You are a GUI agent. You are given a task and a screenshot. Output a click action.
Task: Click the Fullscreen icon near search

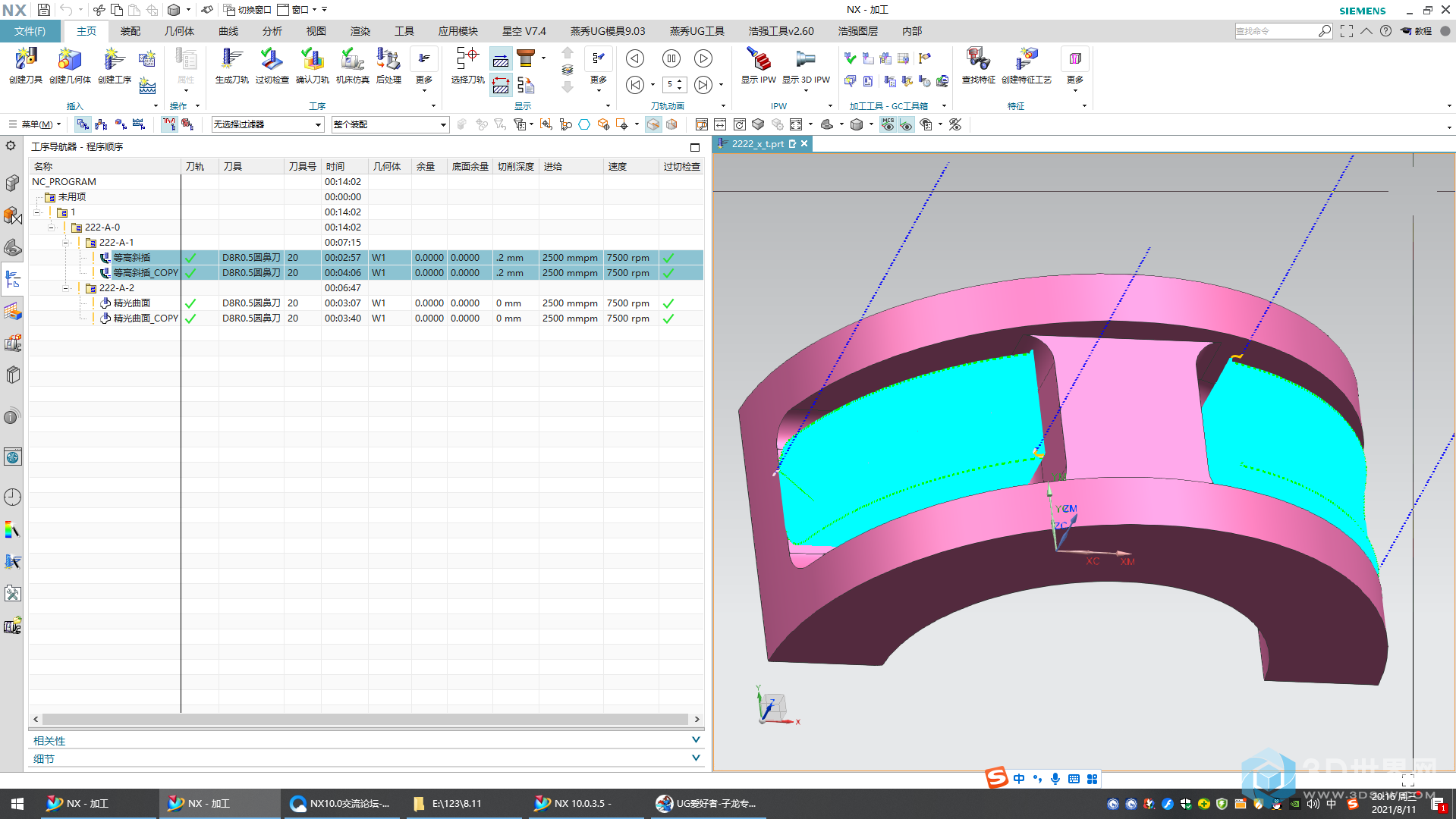coord(1347,31)
